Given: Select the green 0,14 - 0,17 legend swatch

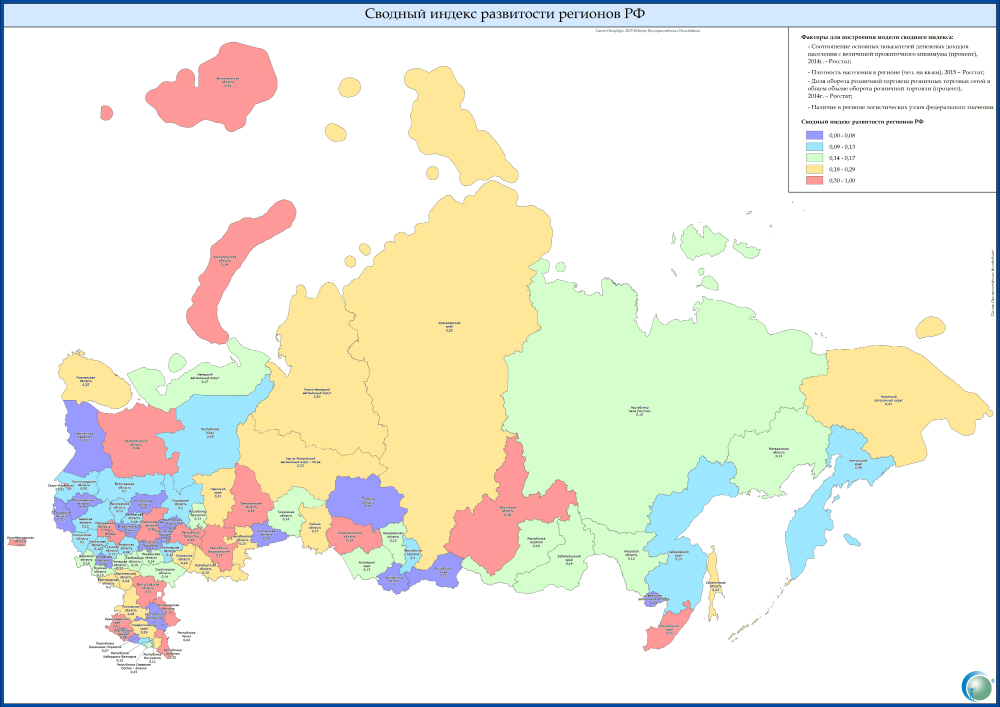Looking at the screenshot, I should [815, 158].
